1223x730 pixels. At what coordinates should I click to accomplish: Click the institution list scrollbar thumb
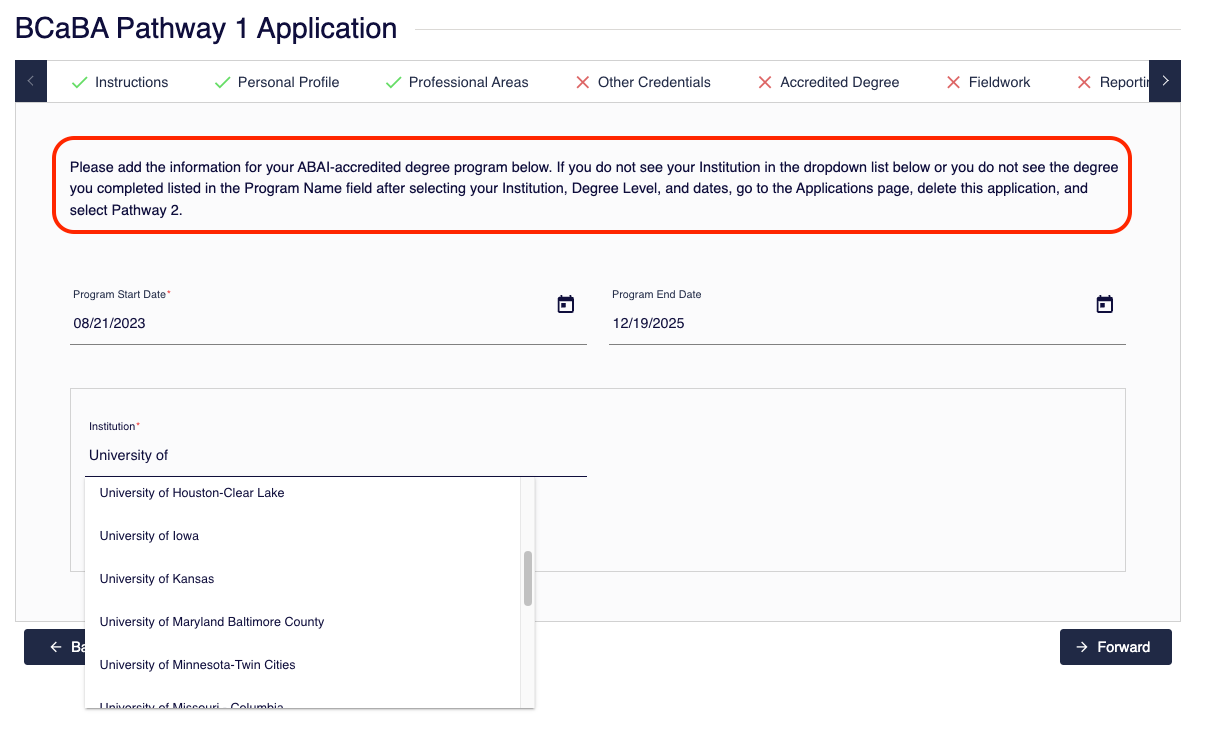(528, 578)
